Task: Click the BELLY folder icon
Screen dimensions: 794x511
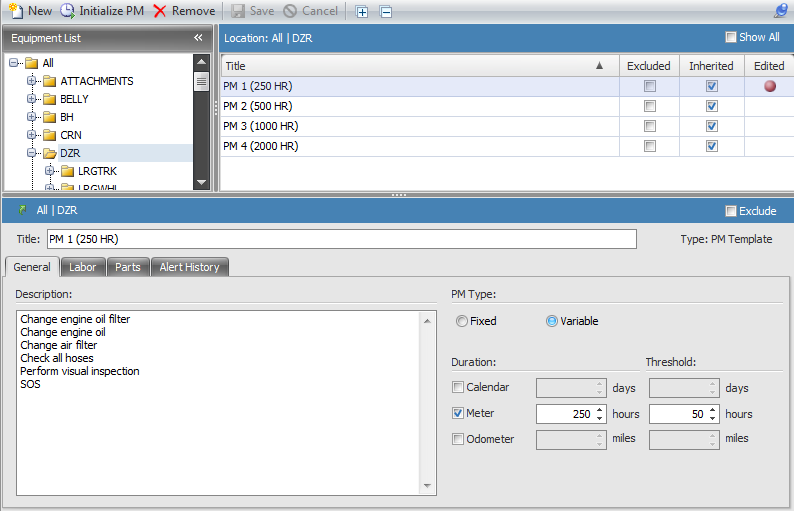Action: click(50, 99)
